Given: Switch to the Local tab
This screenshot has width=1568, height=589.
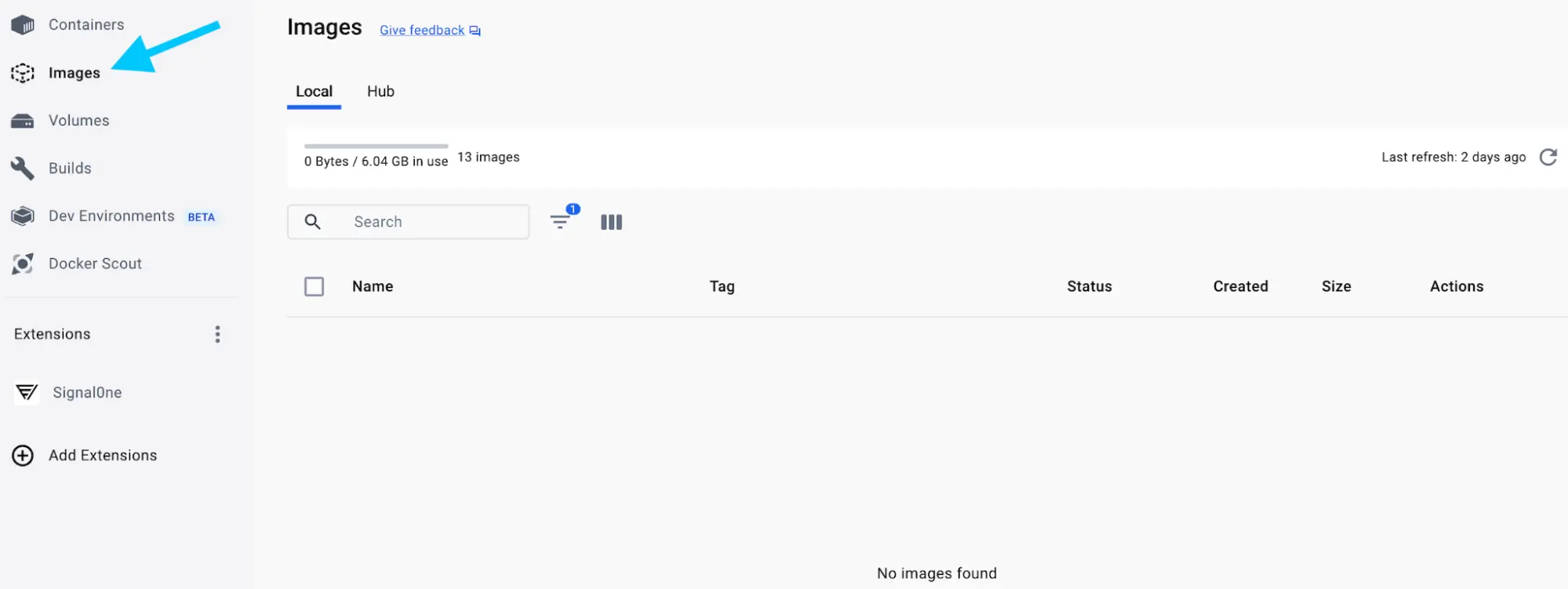Looking at the screenshot, I should pyautogui.click(x=314, y=92).
